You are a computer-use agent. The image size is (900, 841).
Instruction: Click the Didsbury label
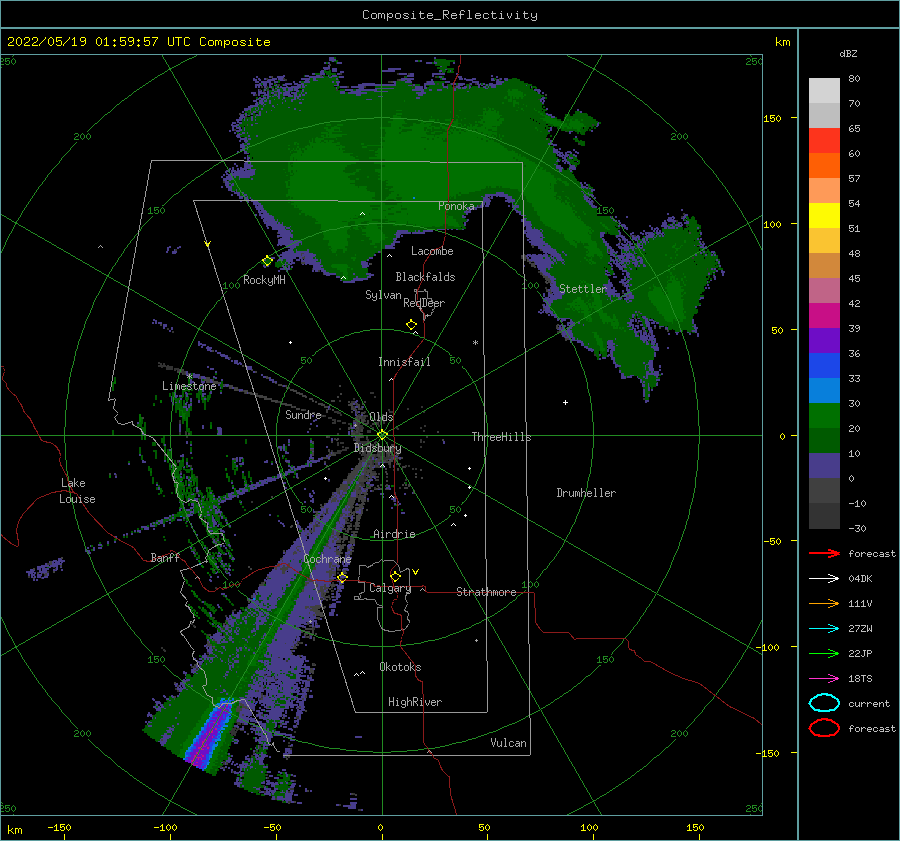click(x=378, y=448)
